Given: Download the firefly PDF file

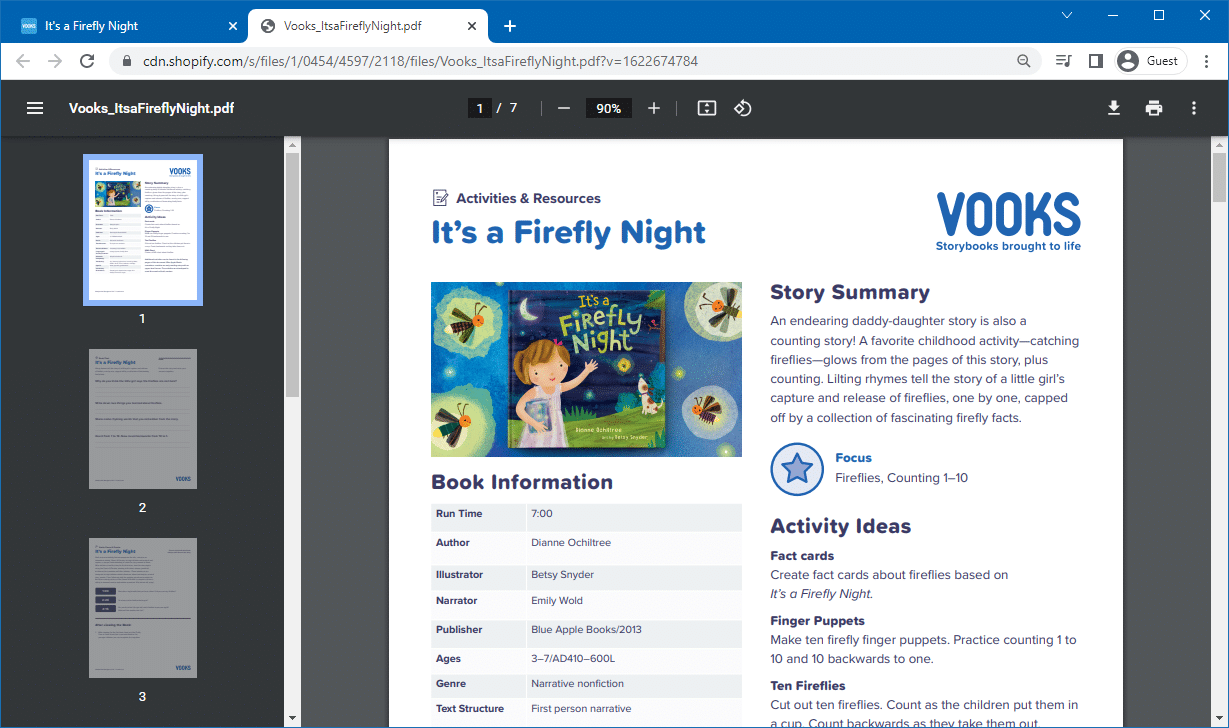Looking at the screenshot, I should click(x=1113, y=108).
